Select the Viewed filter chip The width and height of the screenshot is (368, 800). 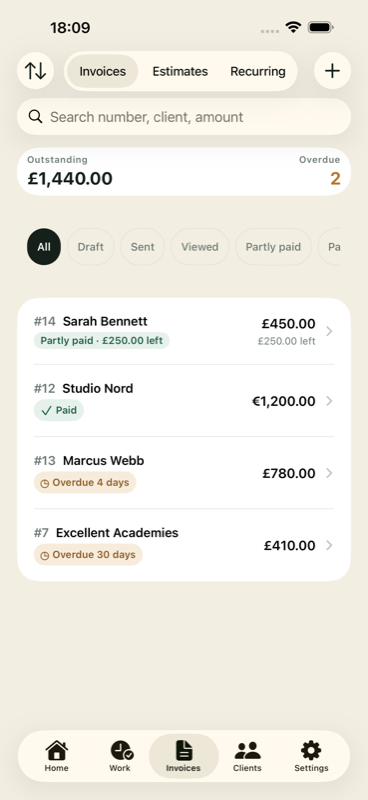point(200,247)
